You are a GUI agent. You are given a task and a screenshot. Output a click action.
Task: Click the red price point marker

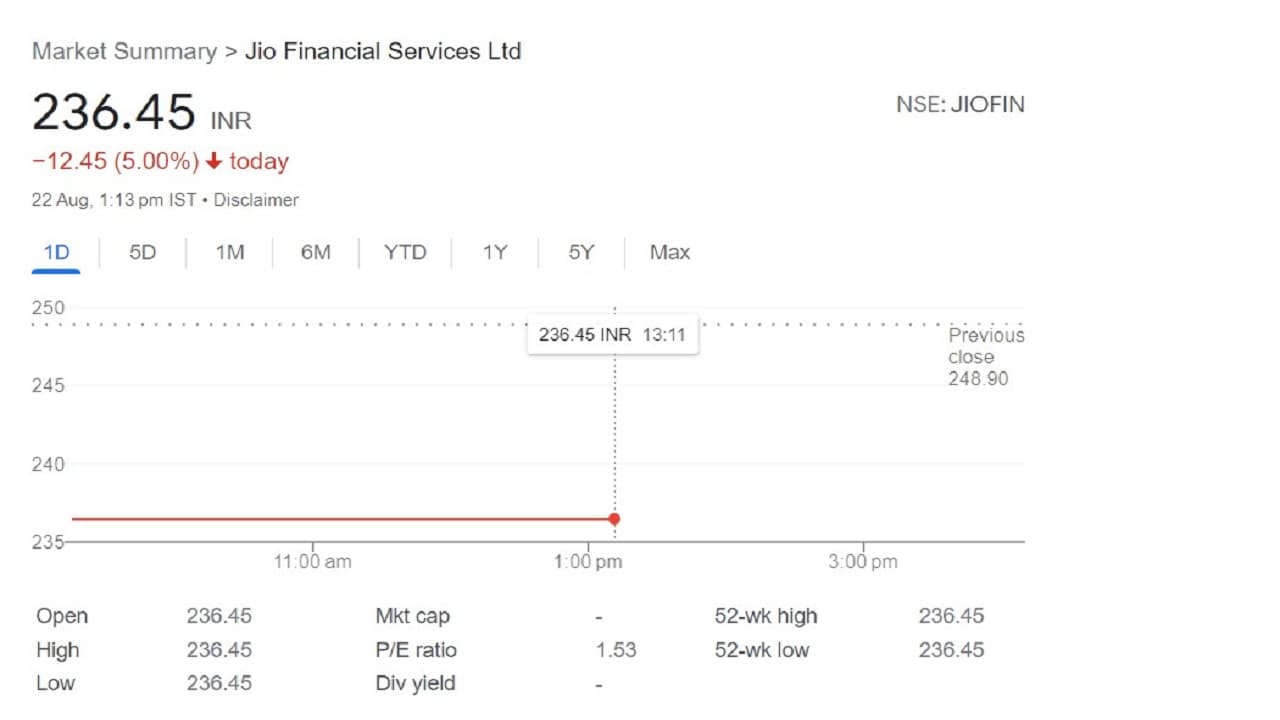pyautogui.click(x=614, y=519)
